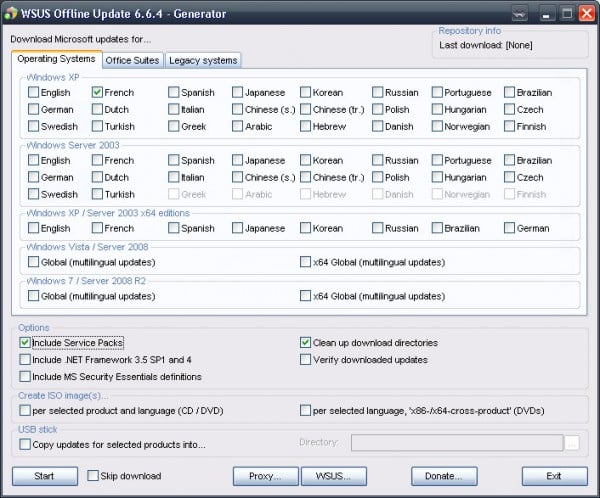Enable German under Windows XP
Viewport: 600px width, 498px height.
33,109
